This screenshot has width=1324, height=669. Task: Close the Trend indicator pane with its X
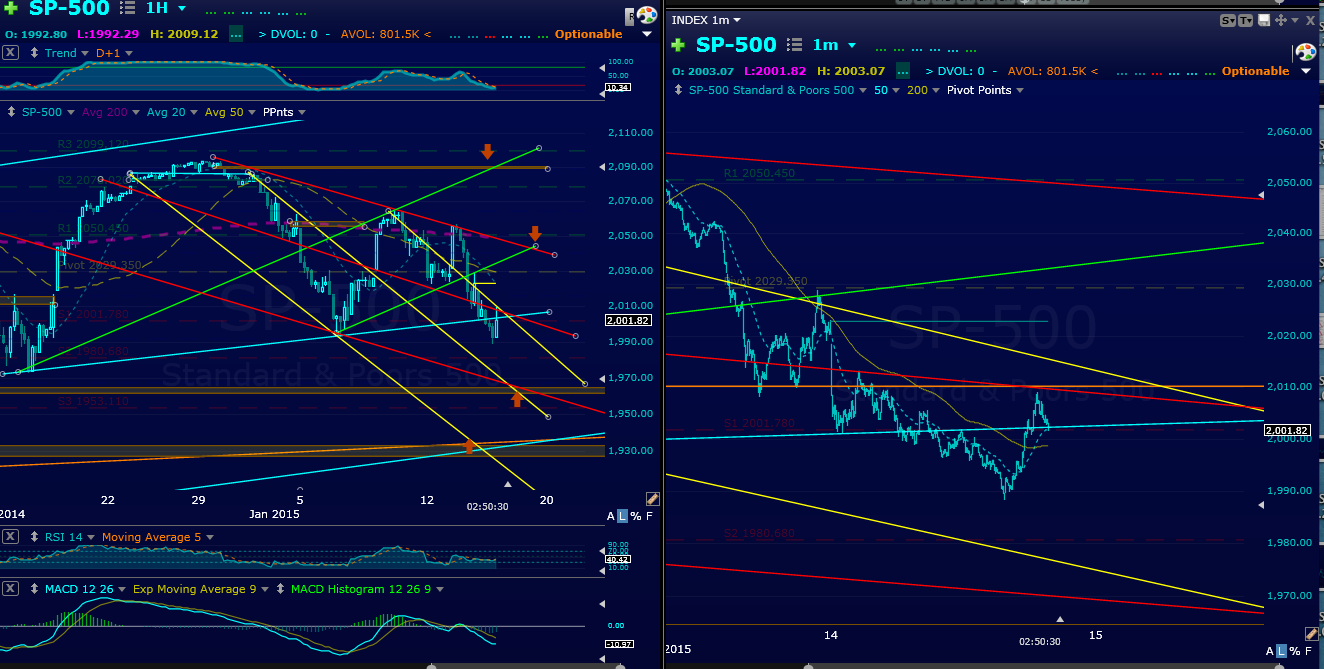(x=9, y=53)
